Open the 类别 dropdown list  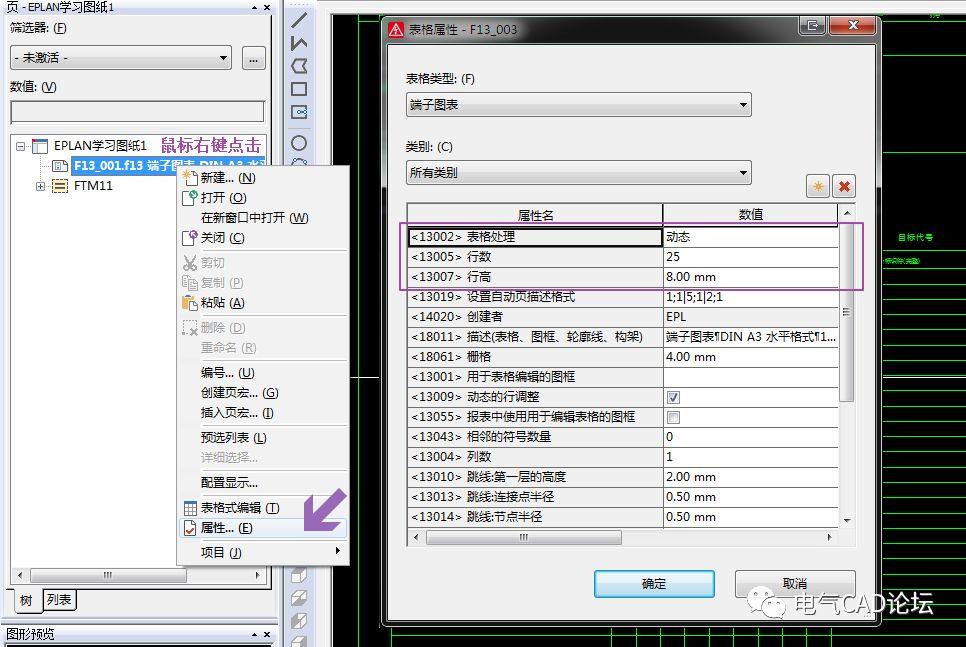coord(578,173)
